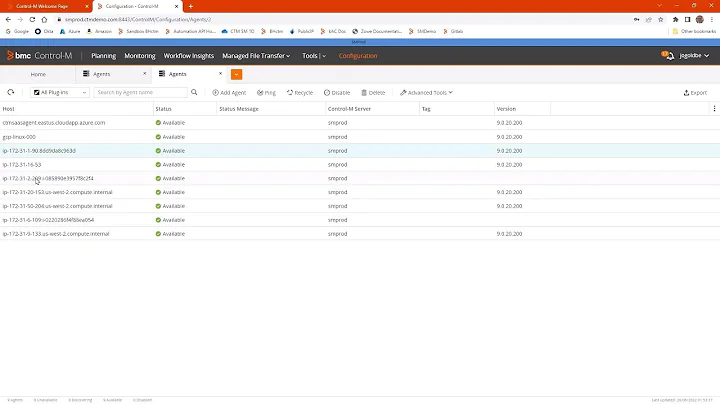Image resolution: width=720 pixels, height=404 pixels.
Task: Export the agents table
Action: coord(695,93)
